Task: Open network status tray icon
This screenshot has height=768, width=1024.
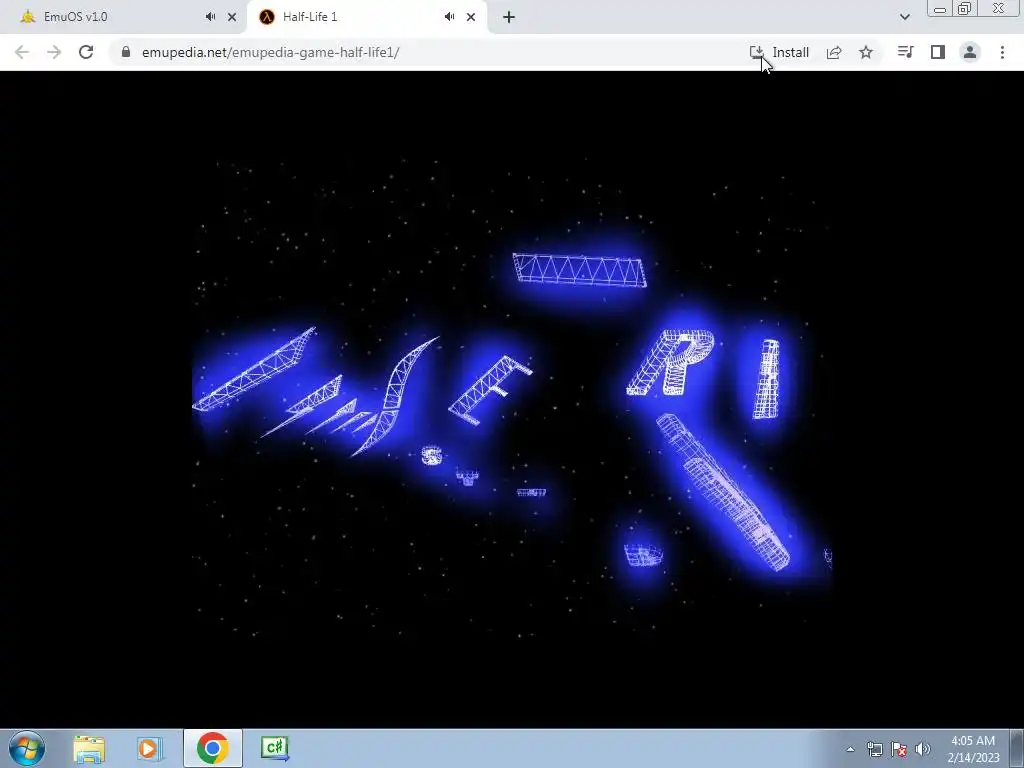Action: [874, 749]
